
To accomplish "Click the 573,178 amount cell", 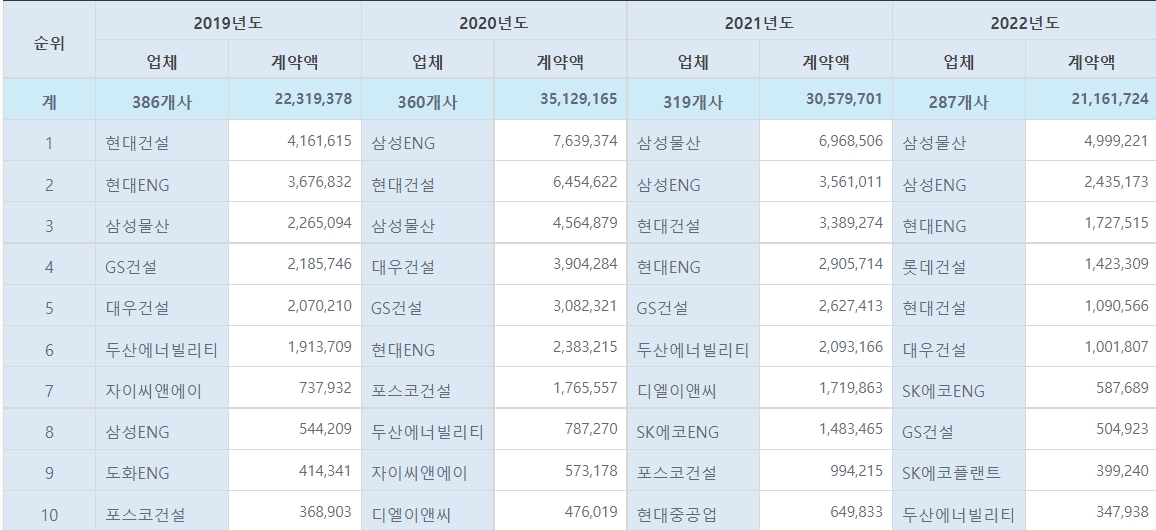I will tap(560, 470).
